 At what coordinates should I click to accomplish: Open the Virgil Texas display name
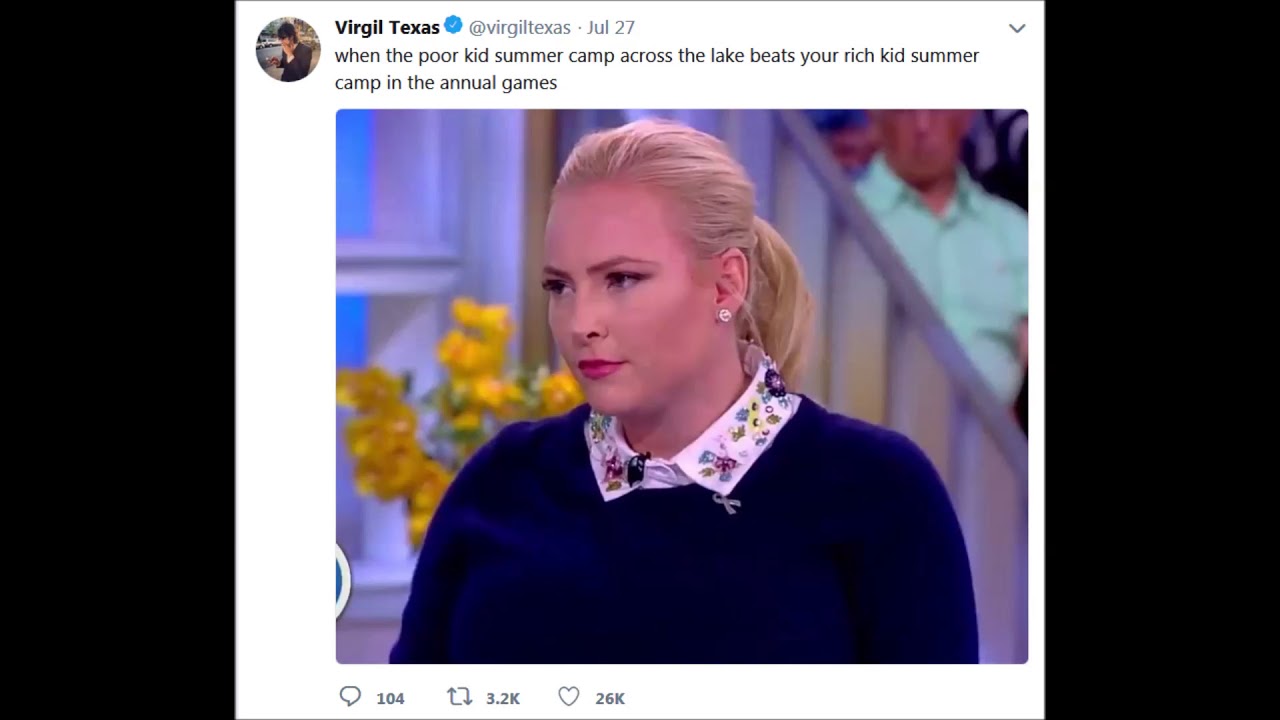coord(387,27)
